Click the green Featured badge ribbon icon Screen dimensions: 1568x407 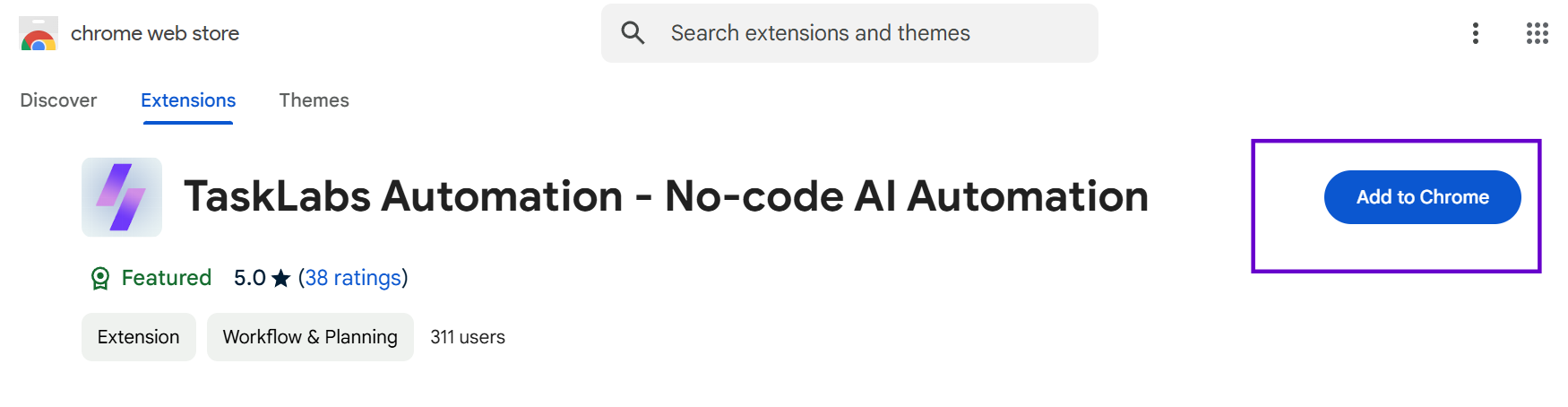coord(100,278)
